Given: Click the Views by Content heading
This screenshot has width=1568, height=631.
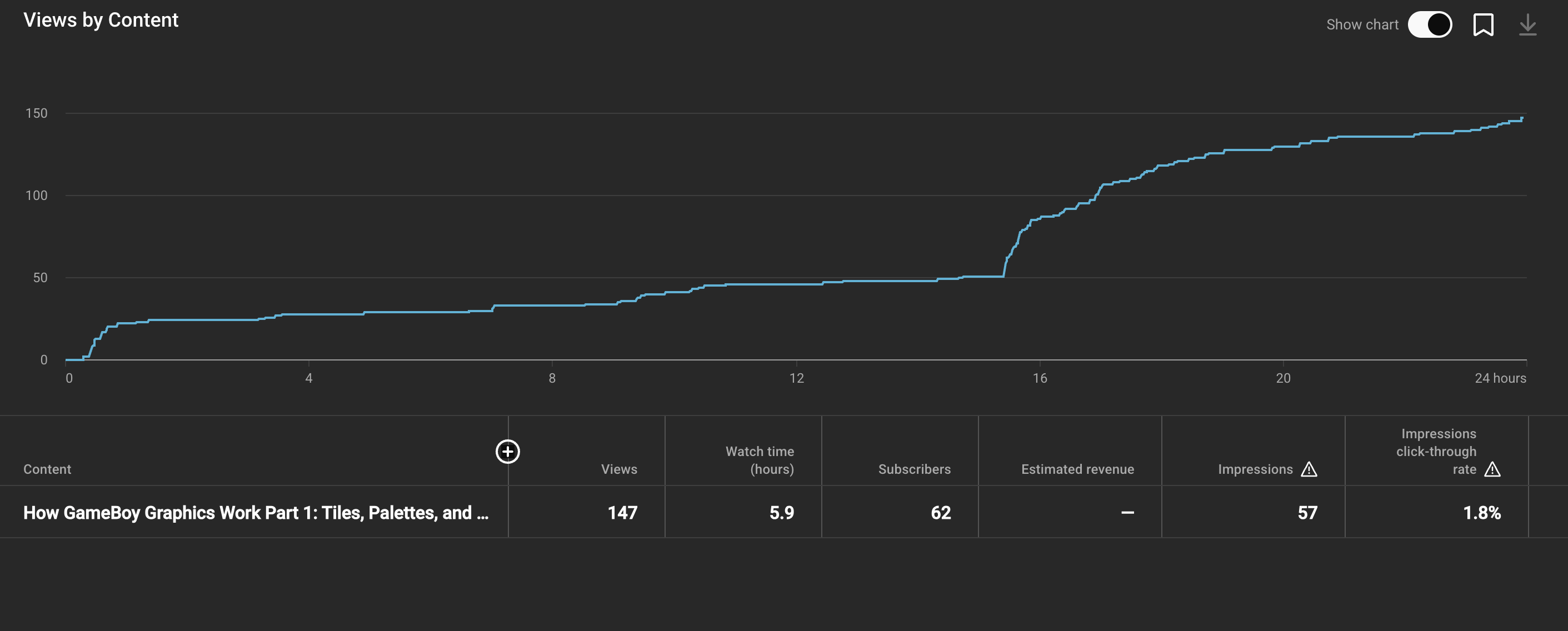Looking at the screenshot, I should (x=101, y=19).
